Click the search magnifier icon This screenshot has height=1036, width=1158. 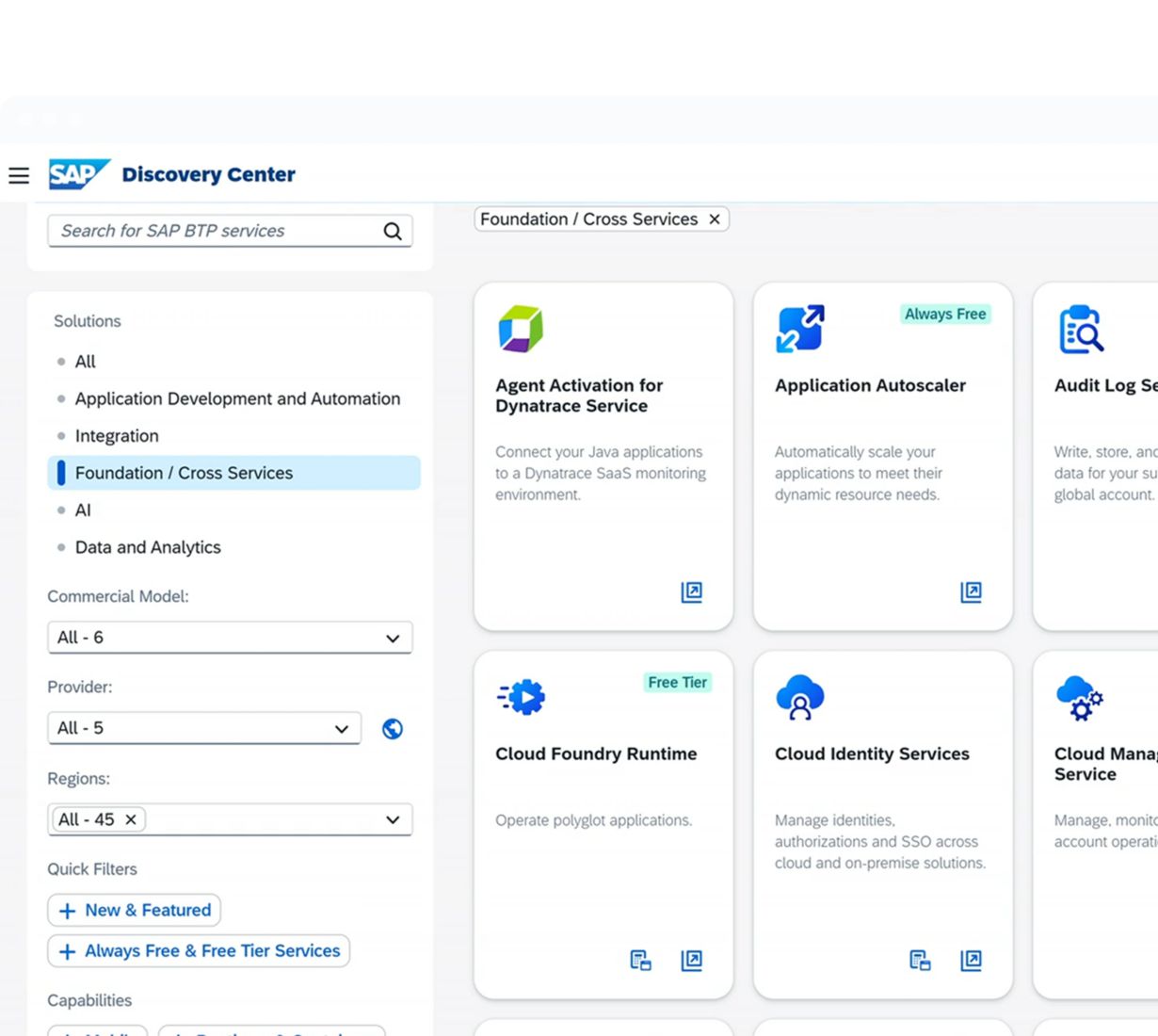(393, 231)
